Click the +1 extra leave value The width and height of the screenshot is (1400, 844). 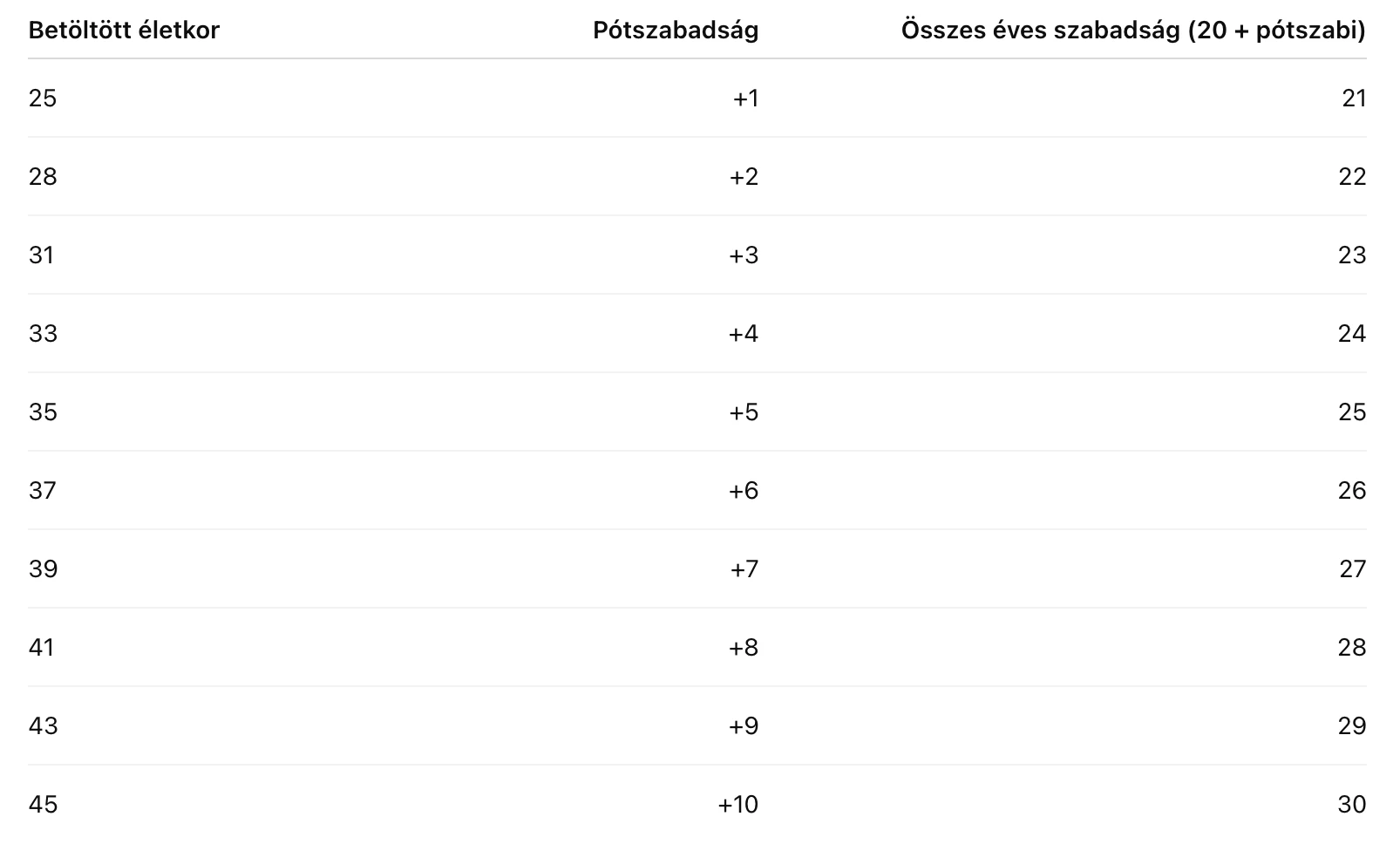click(x=745, y=99)
